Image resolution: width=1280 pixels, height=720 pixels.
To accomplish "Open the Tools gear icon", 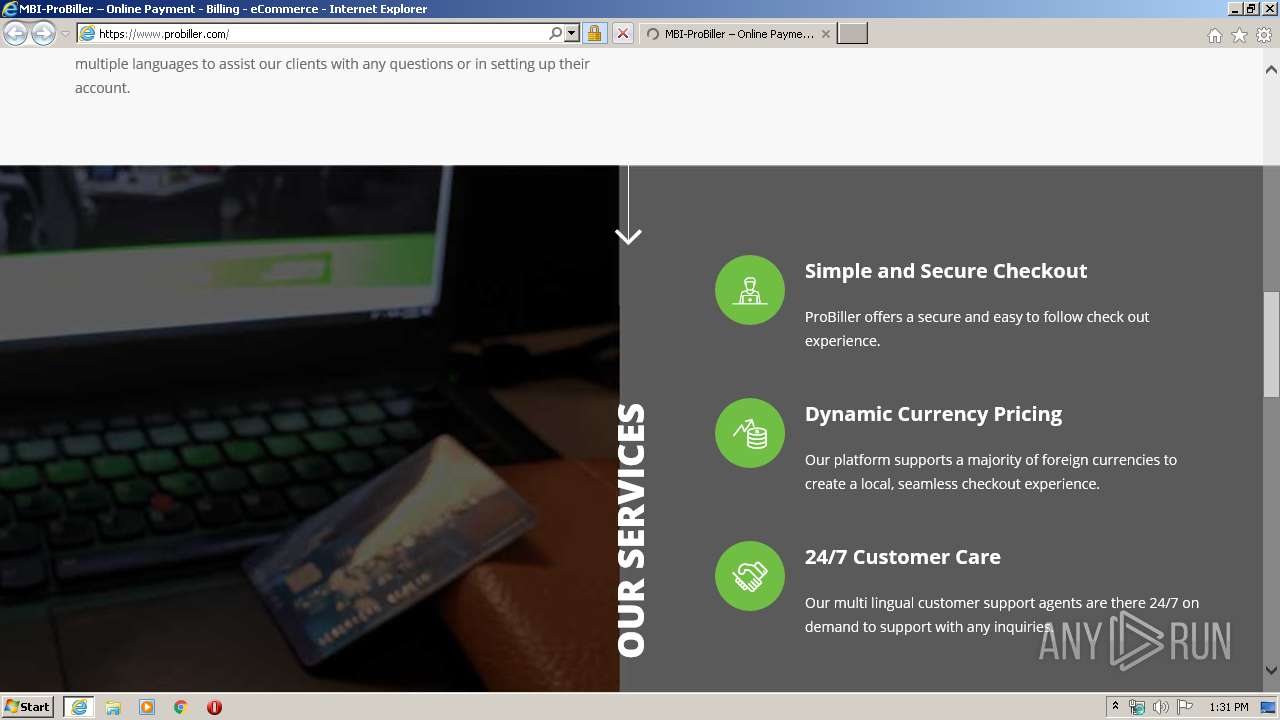I will 1264,35.
